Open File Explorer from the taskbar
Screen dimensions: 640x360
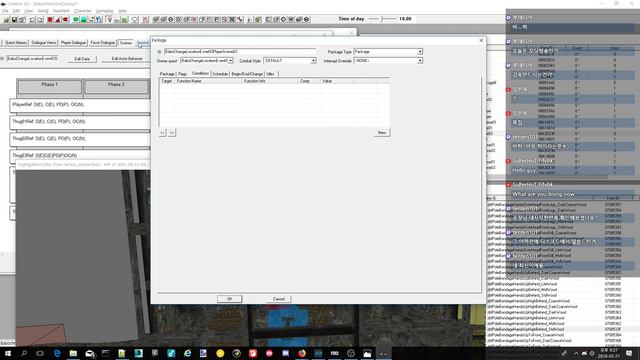[73, 353]
